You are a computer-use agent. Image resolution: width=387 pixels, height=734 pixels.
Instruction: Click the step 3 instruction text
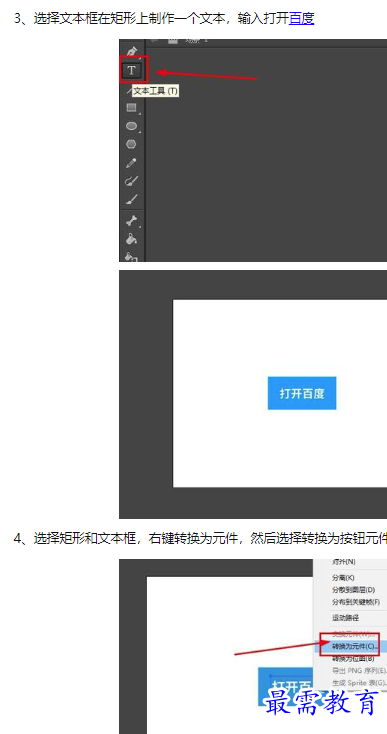coord(164,19)
